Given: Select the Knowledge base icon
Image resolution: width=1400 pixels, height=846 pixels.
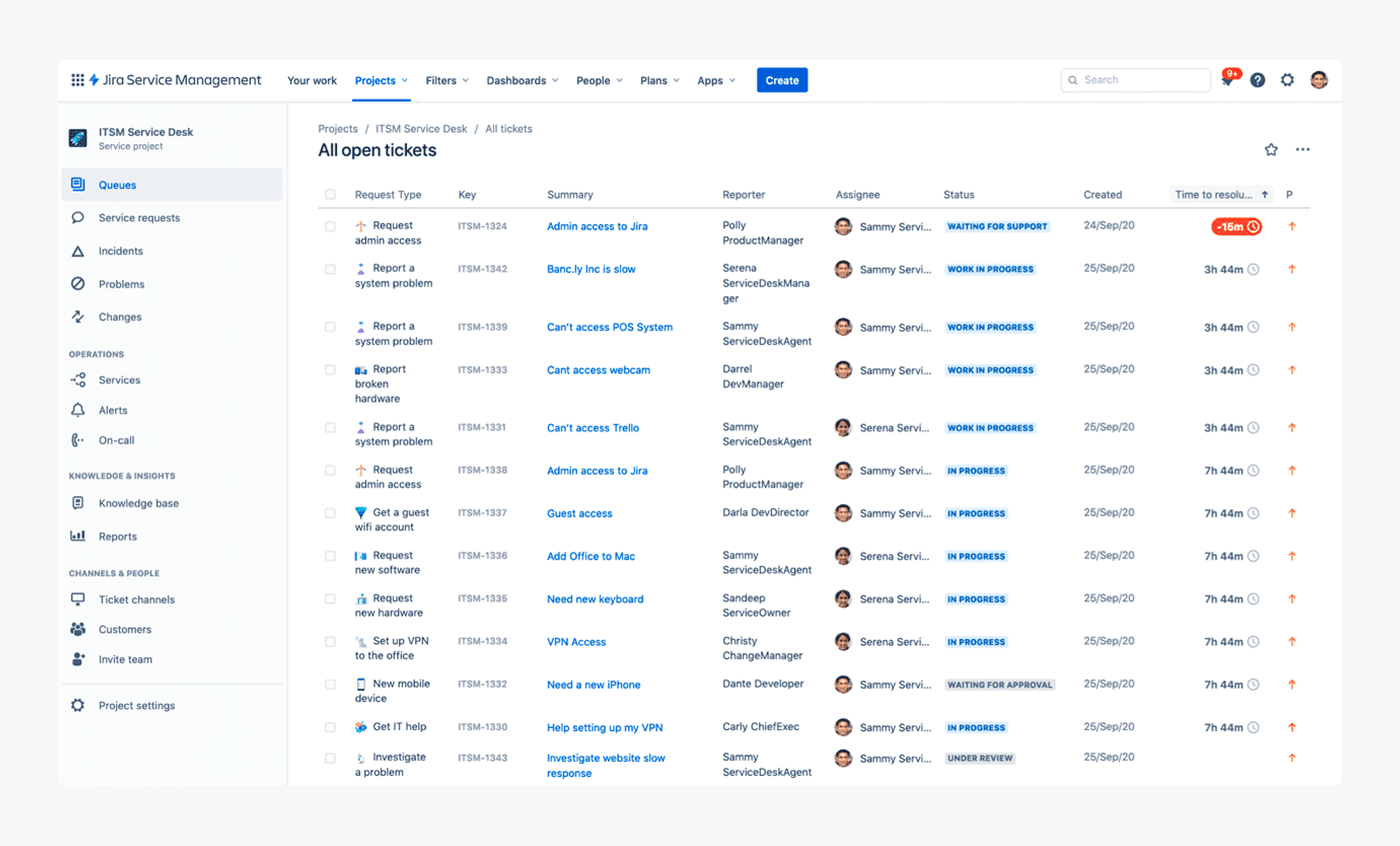Looking at the screenshot, I should tap(79, 503).
